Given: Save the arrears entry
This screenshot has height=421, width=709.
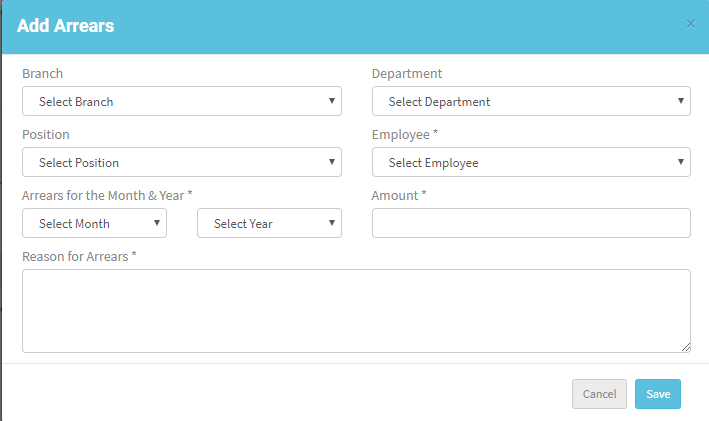Looking at the screenshot, I should tap(658, 394).
